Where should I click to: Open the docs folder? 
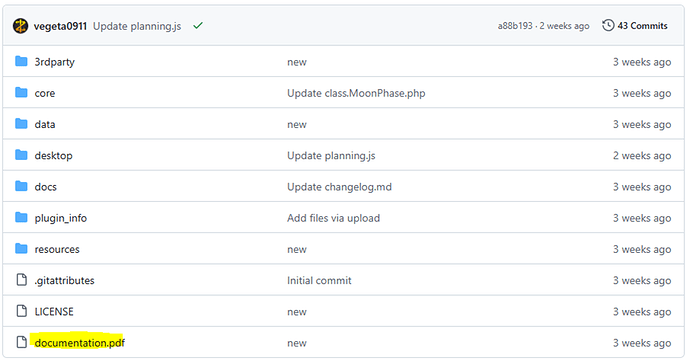click(x=46, y=187)
